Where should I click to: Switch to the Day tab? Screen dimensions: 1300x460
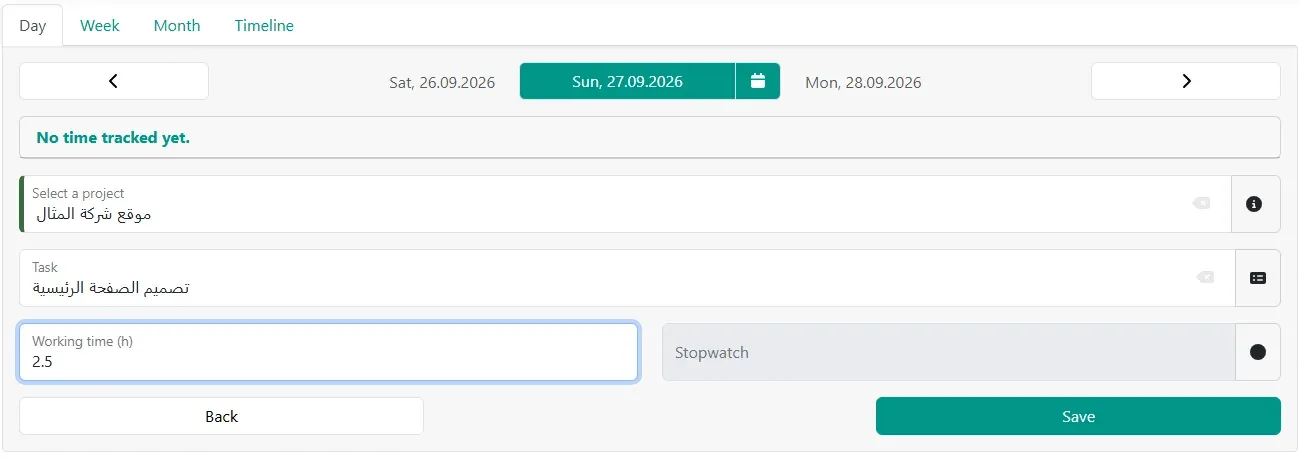33,26
